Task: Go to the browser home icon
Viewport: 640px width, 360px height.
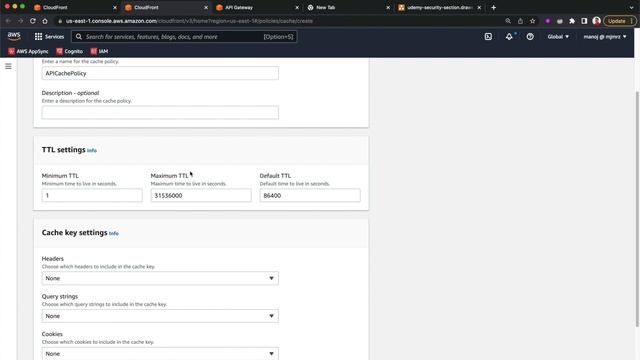Action: [45, 21]
